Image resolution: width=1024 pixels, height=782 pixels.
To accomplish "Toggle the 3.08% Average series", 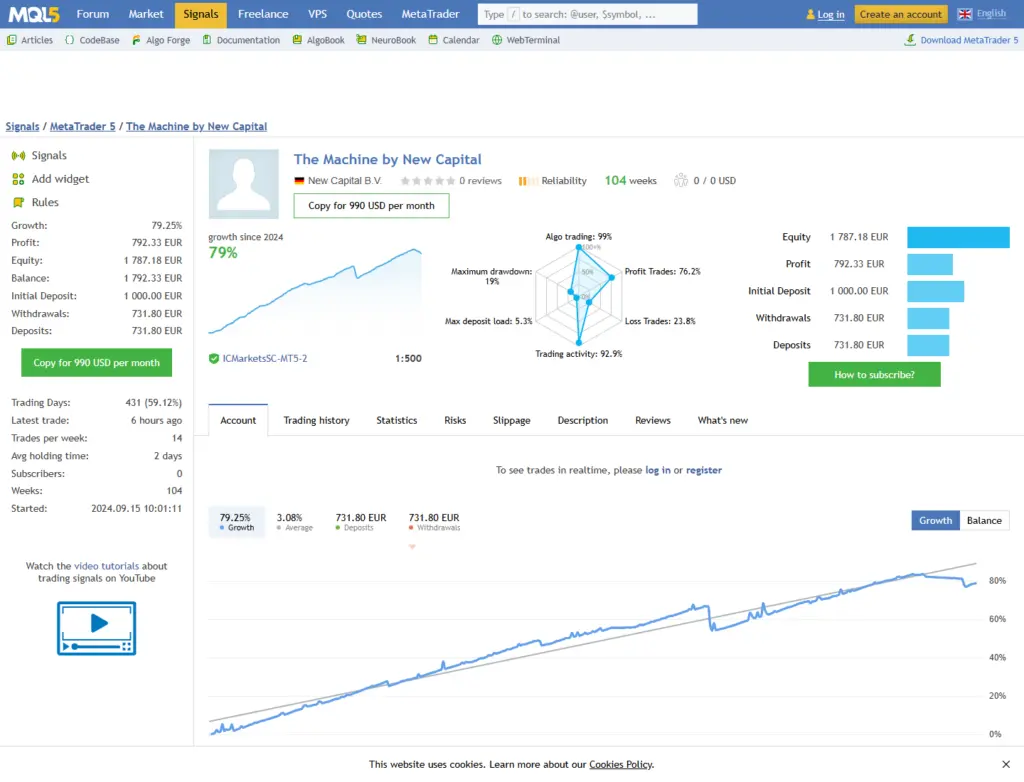I will (x=294, y=522).
